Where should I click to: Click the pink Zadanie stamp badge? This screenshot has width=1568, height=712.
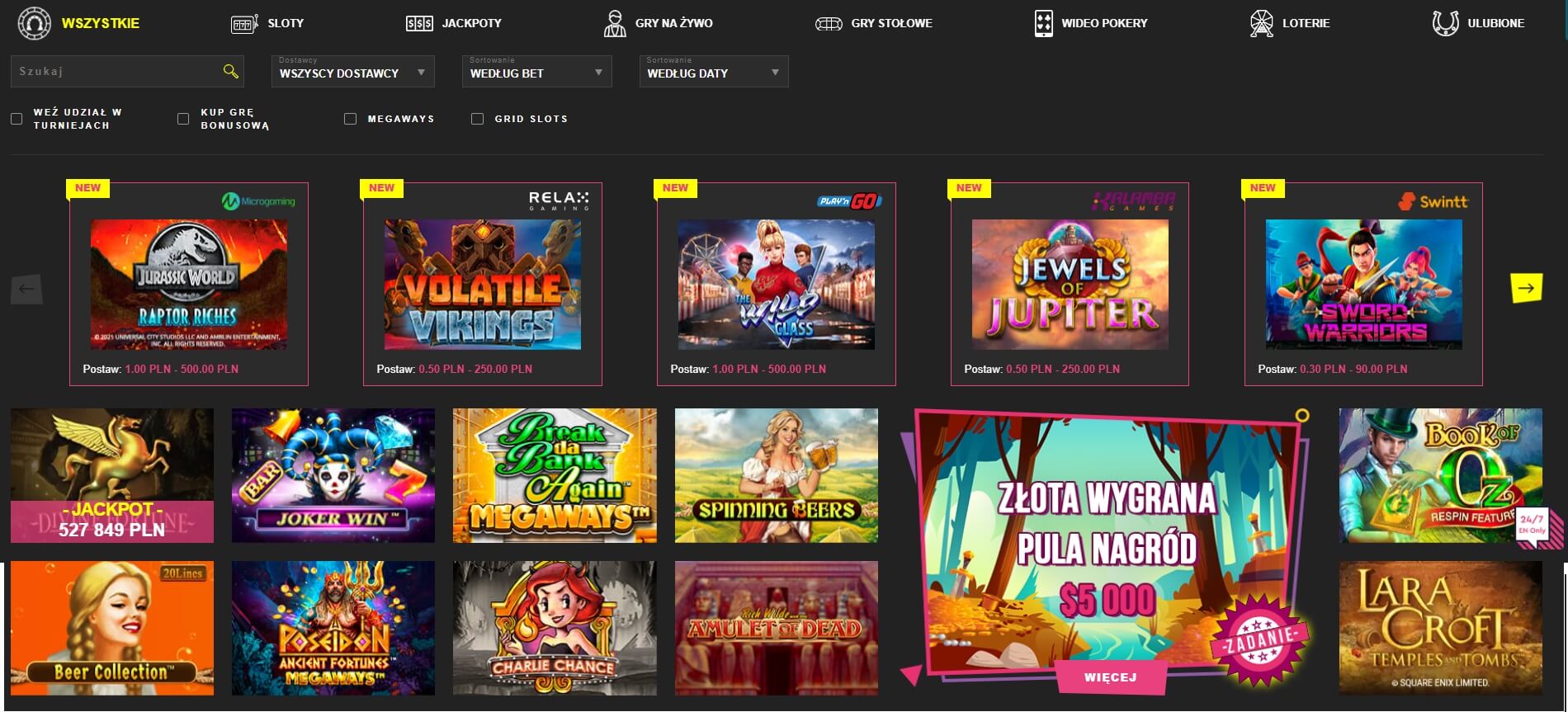(1259, 640)
